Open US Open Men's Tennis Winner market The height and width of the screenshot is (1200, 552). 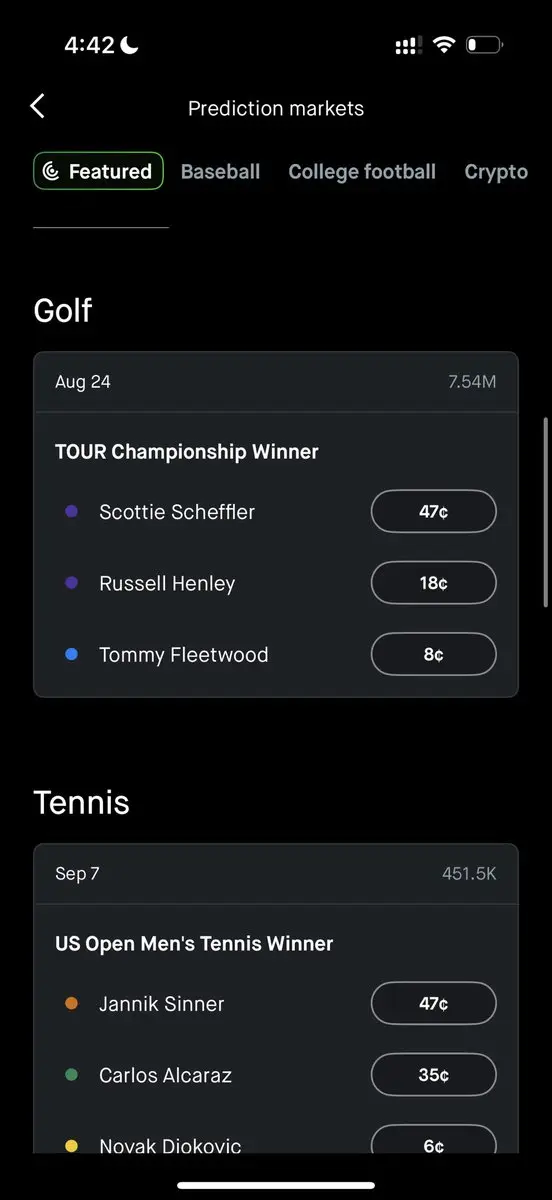194,943
